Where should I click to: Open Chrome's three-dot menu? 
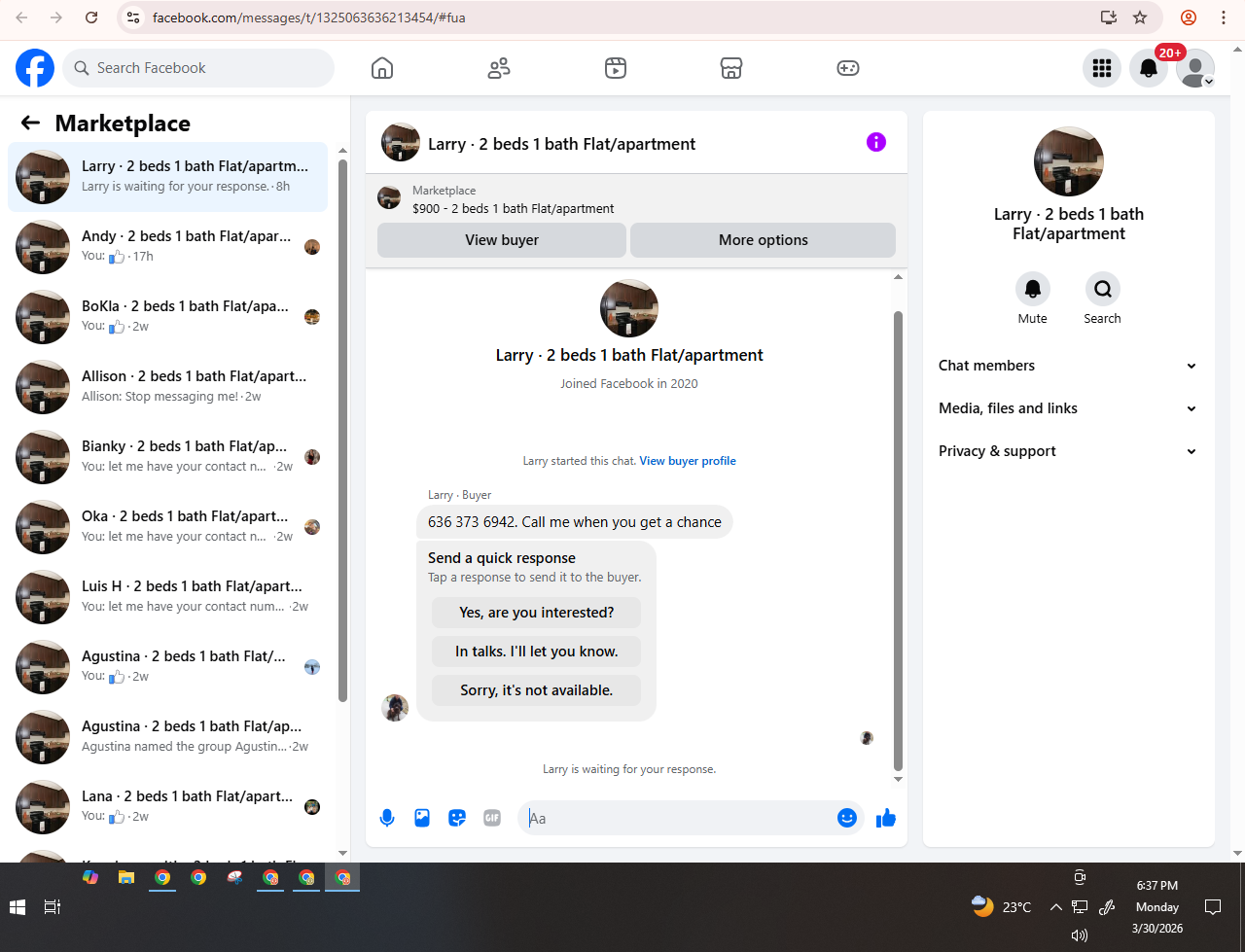tap(1224, 18)
